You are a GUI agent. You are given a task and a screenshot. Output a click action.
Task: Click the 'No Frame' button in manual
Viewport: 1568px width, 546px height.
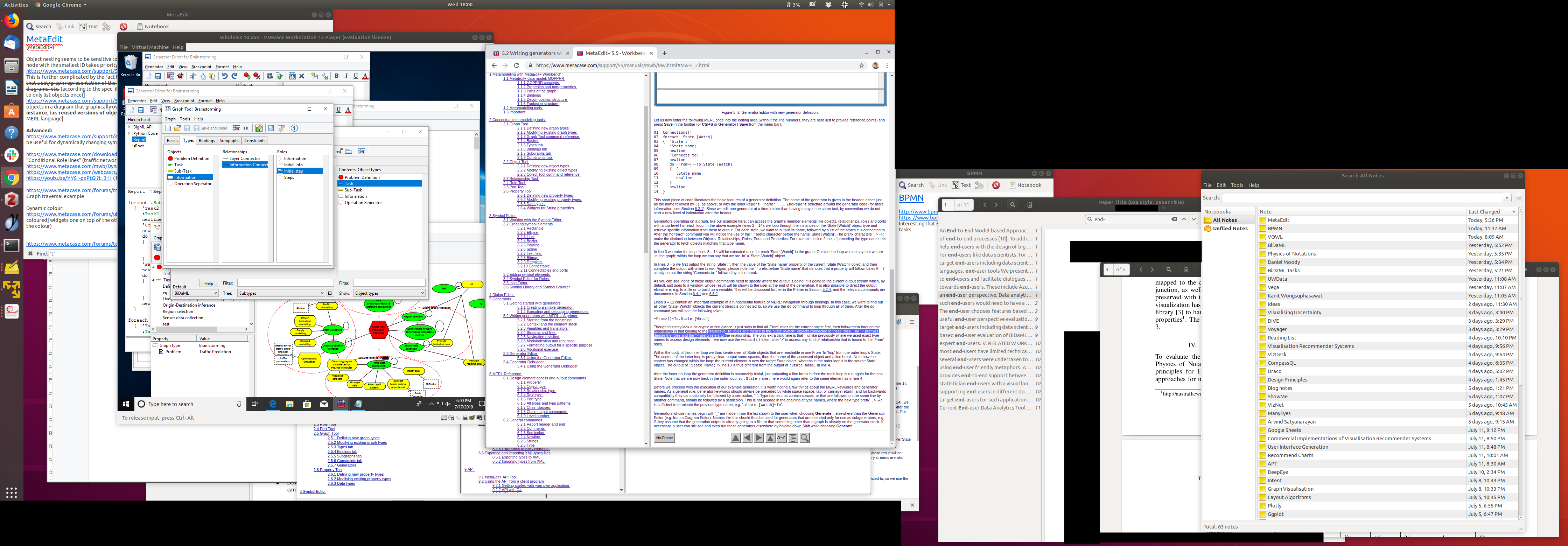pos(664,437)
